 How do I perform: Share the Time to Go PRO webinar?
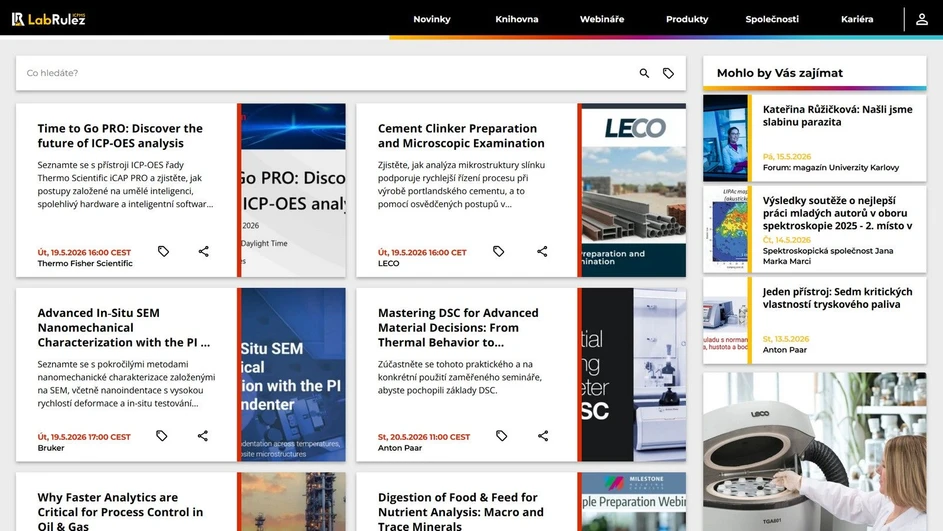(x=204, y=251)
